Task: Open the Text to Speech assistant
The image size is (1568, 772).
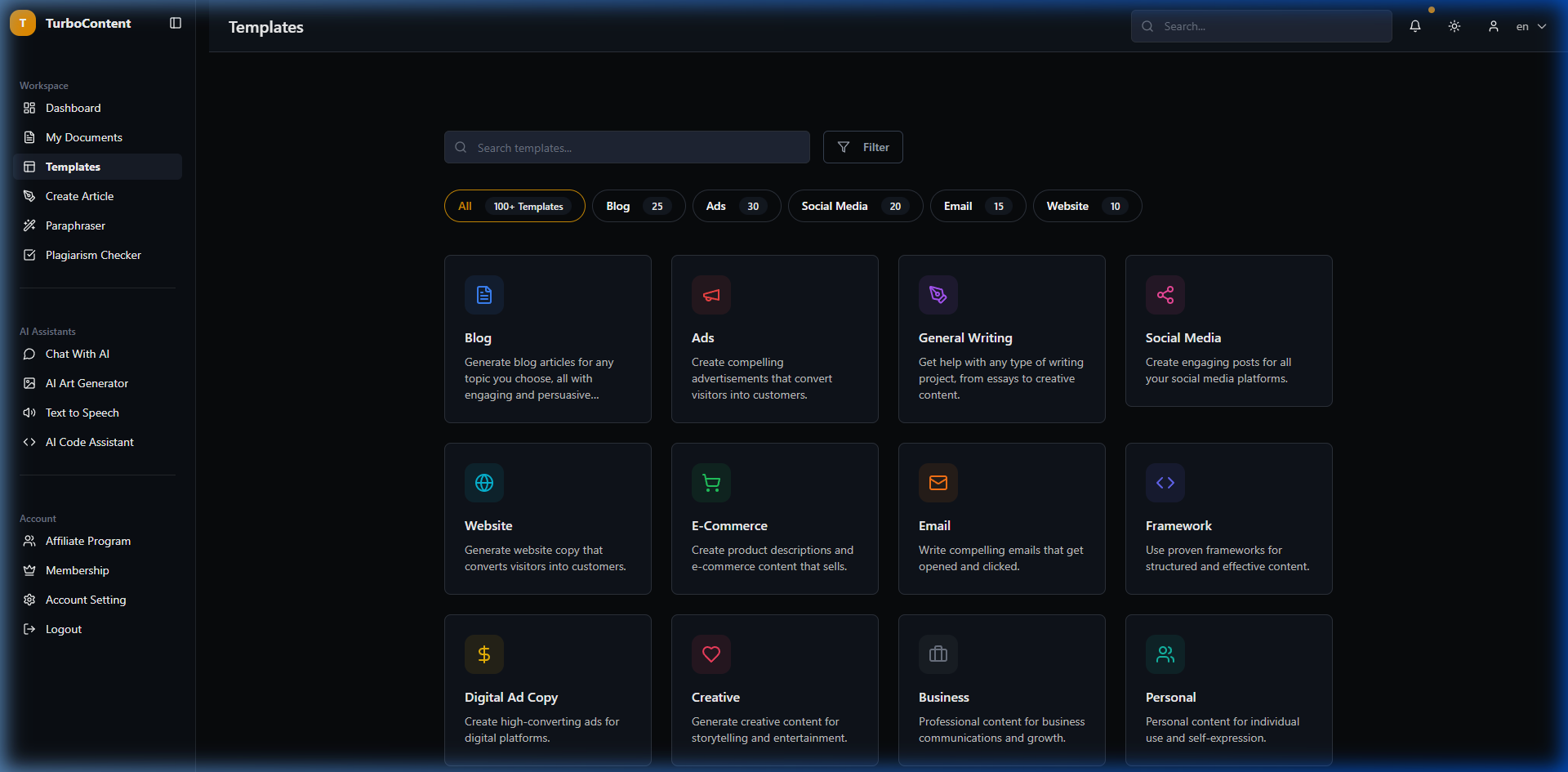Action: coord(82,413)
